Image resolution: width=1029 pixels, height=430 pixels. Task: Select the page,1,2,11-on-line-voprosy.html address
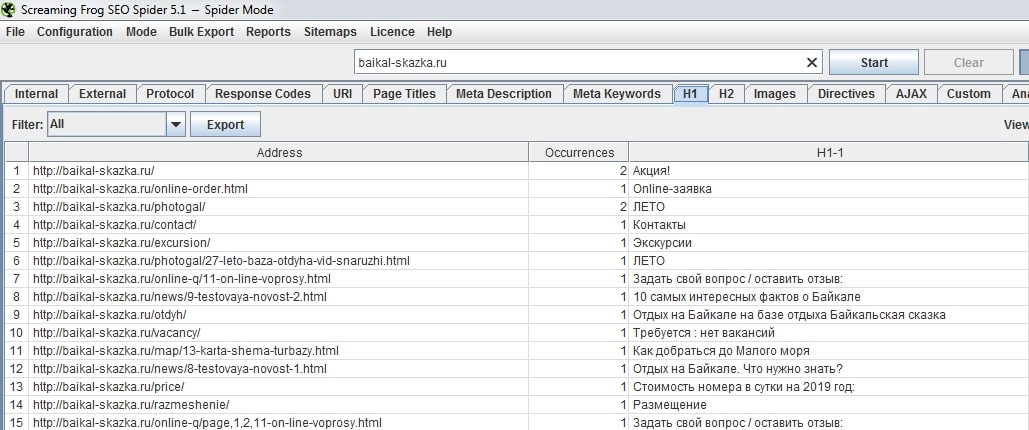(x=279, y=422)
